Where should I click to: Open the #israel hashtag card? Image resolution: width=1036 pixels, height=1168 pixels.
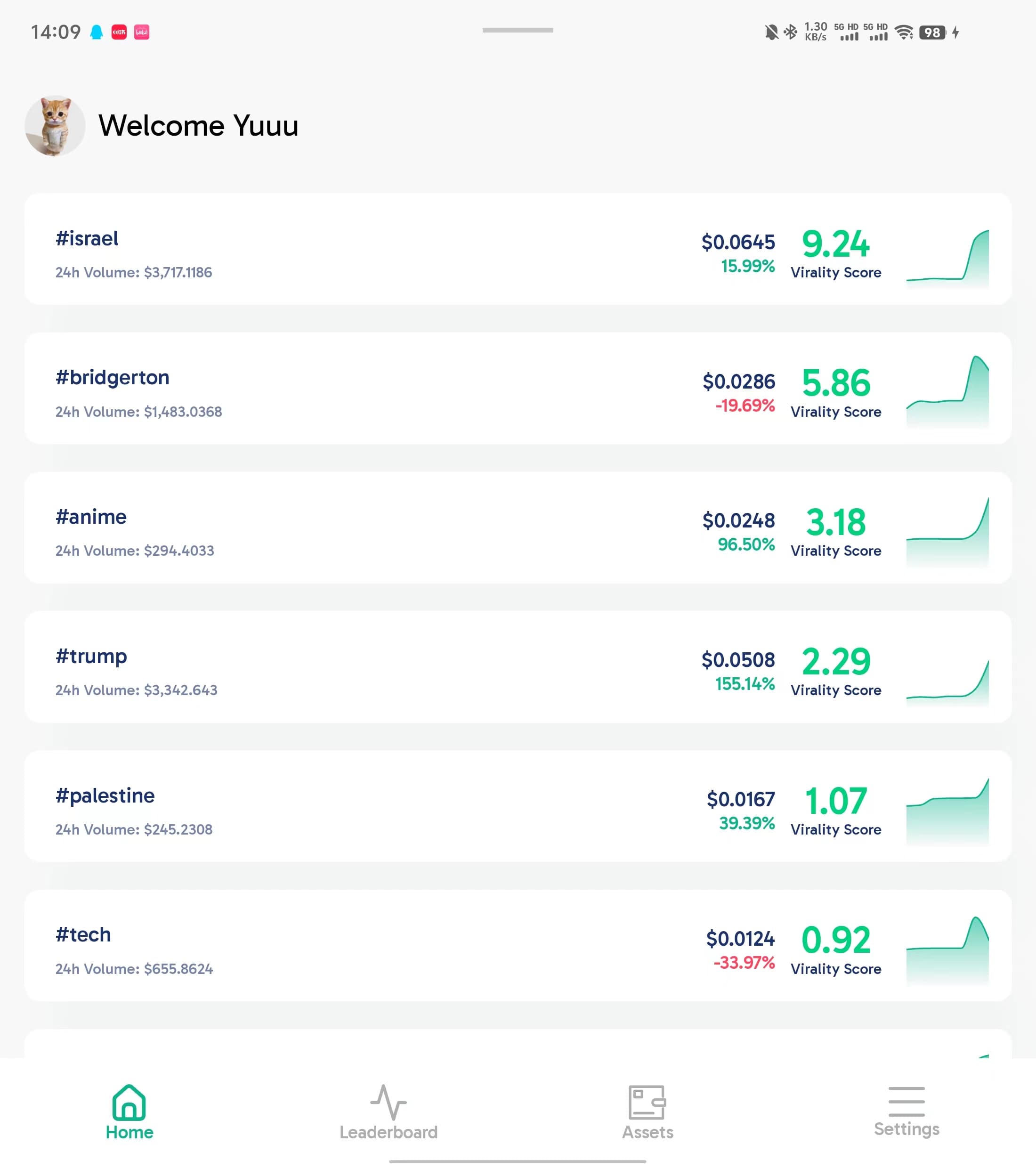518,249
